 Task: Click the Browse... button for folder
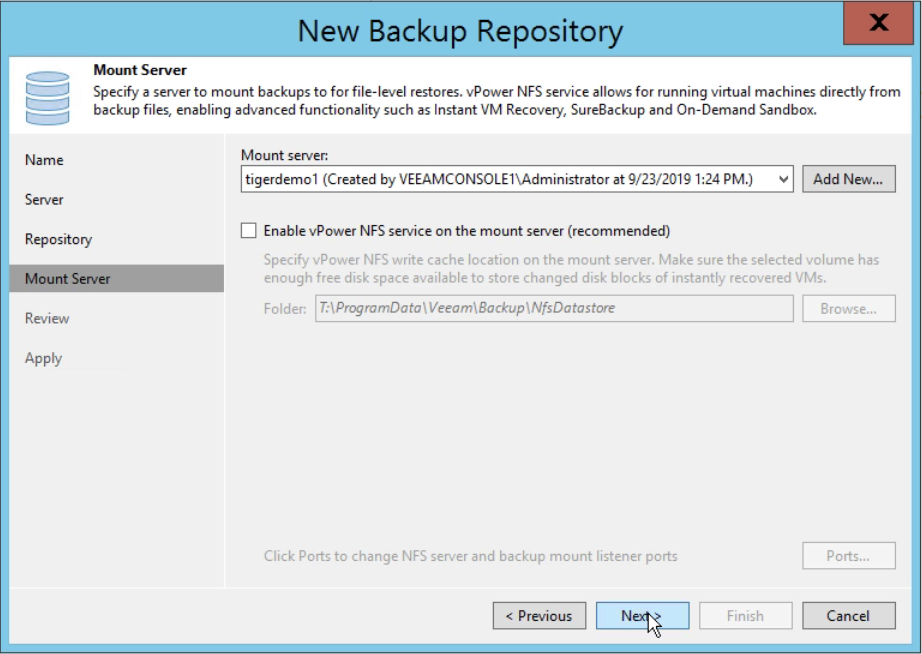[848, 309]
